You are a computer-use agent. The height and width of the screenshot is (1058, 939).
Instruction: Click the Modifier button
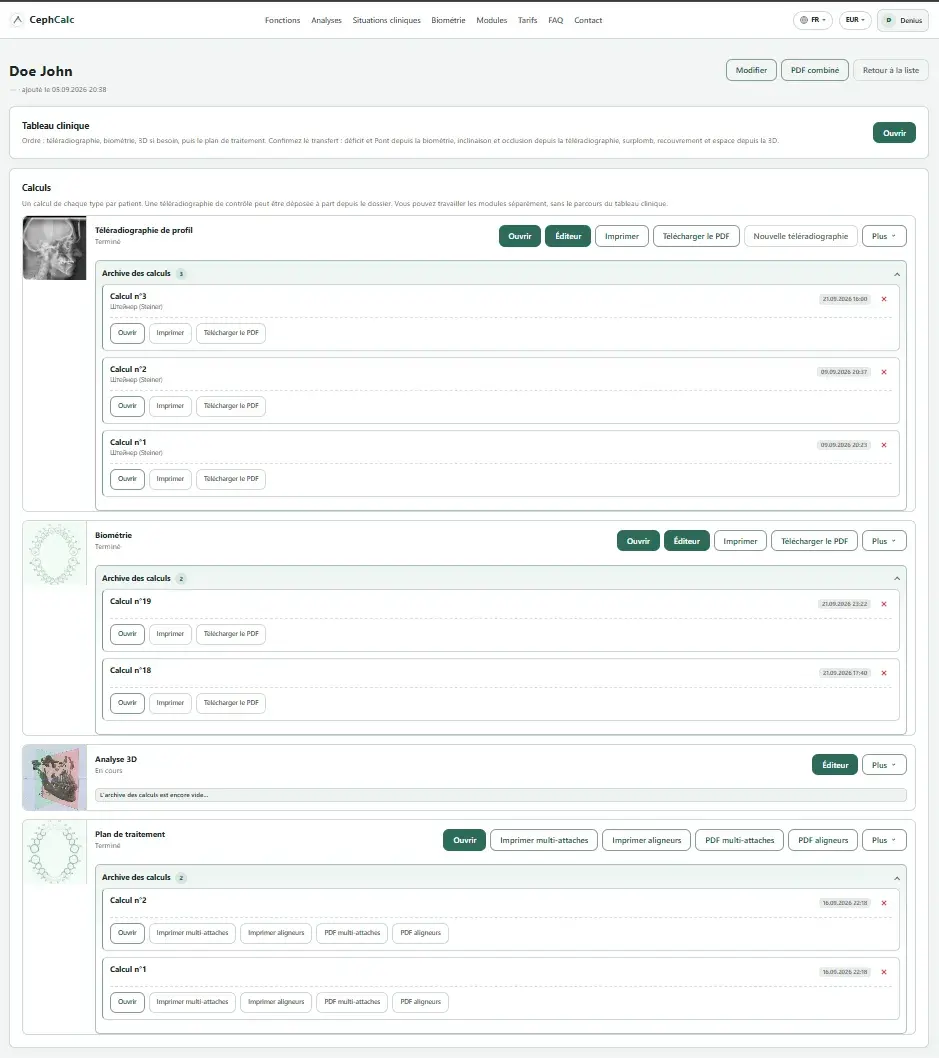751,70
